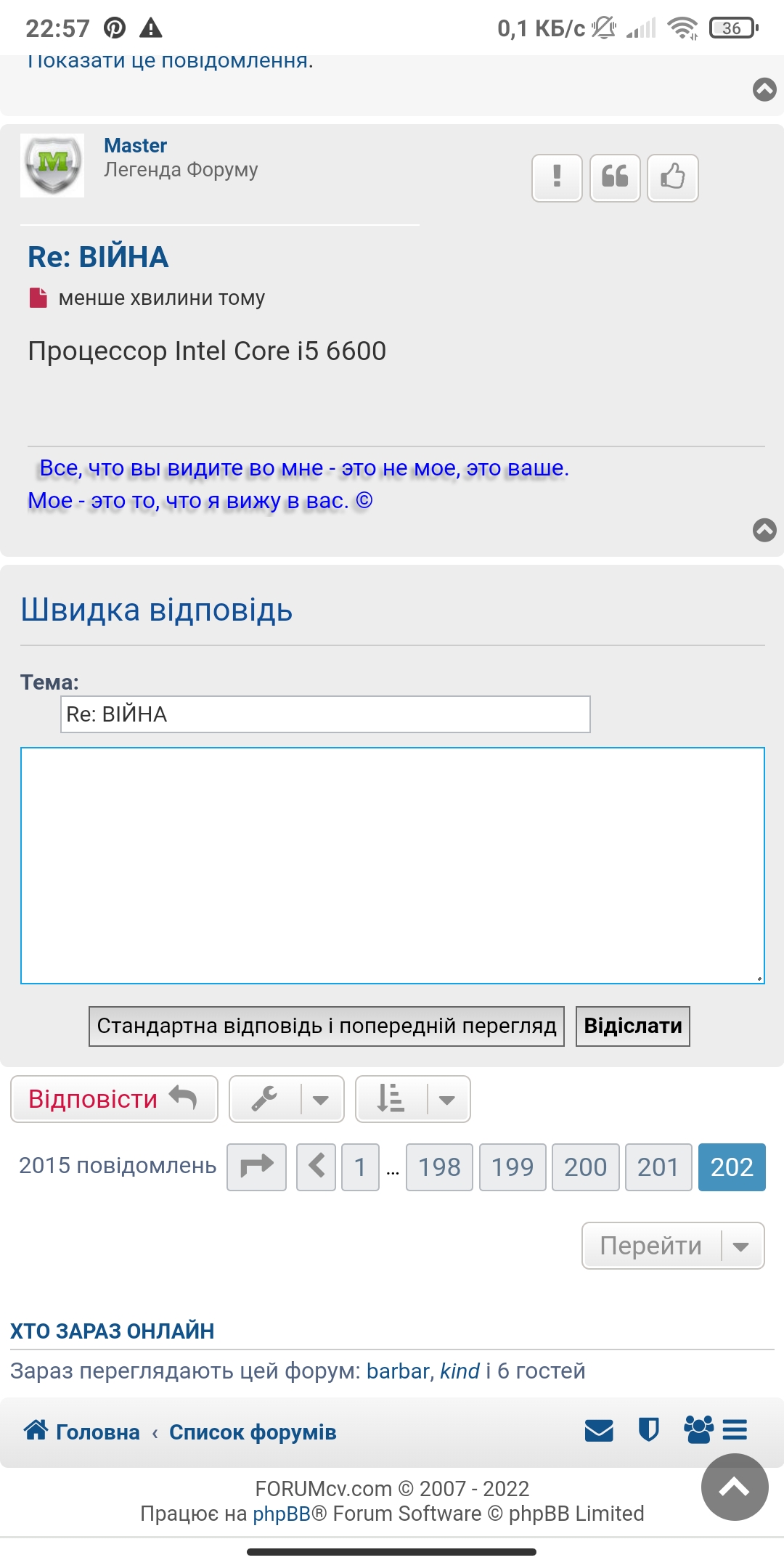Tap the large scroll-to-top round button
This screenshot has height=1568, width=784.
(x=734, y=1487)
